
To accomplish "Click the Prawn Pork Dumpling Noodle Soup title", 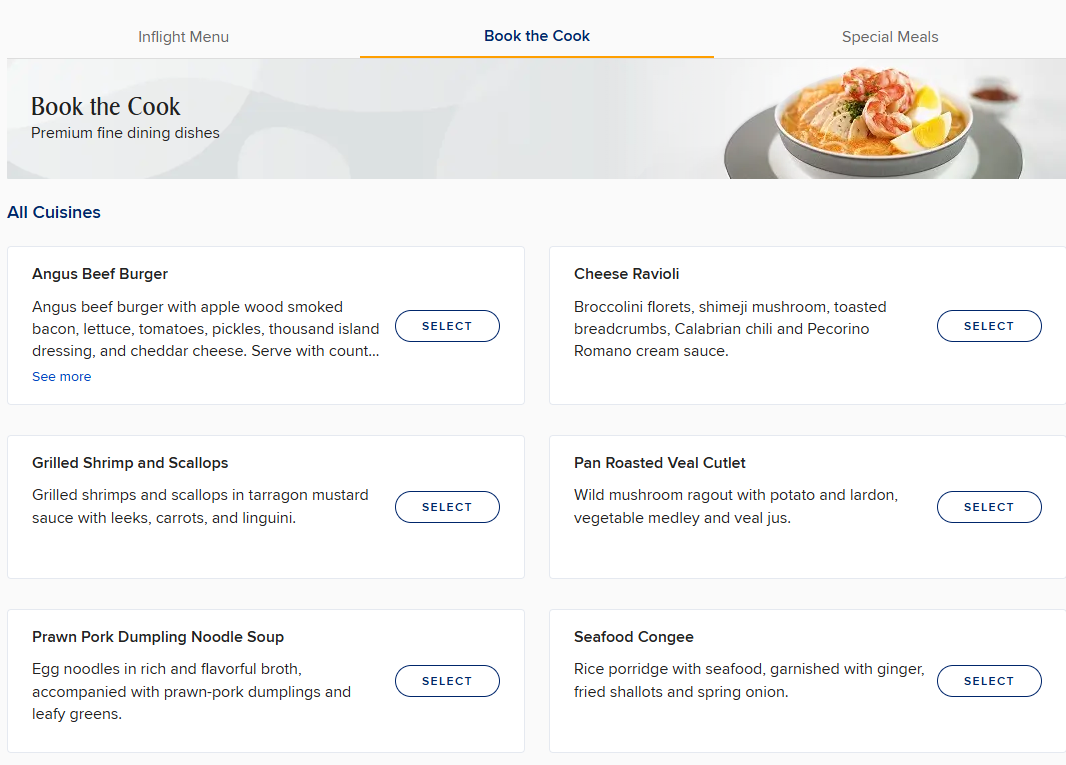I will click(158, 637).
